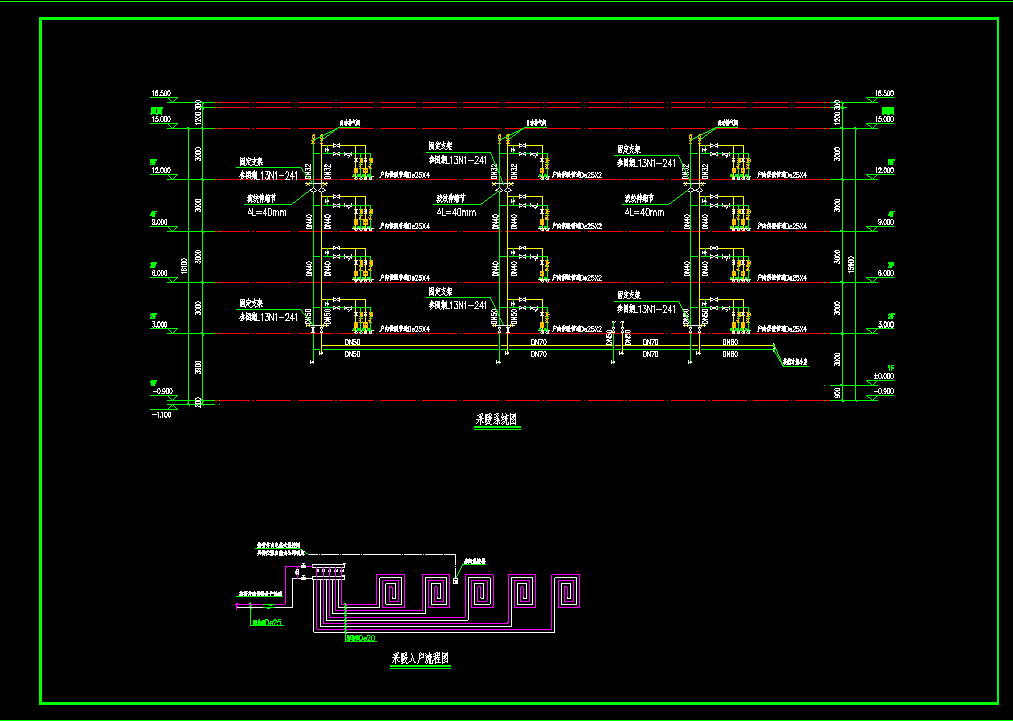Viewport: 1013px width, 721px height.
Task: Select the ±0.000 elevation label on right
Action: point(883,376)
